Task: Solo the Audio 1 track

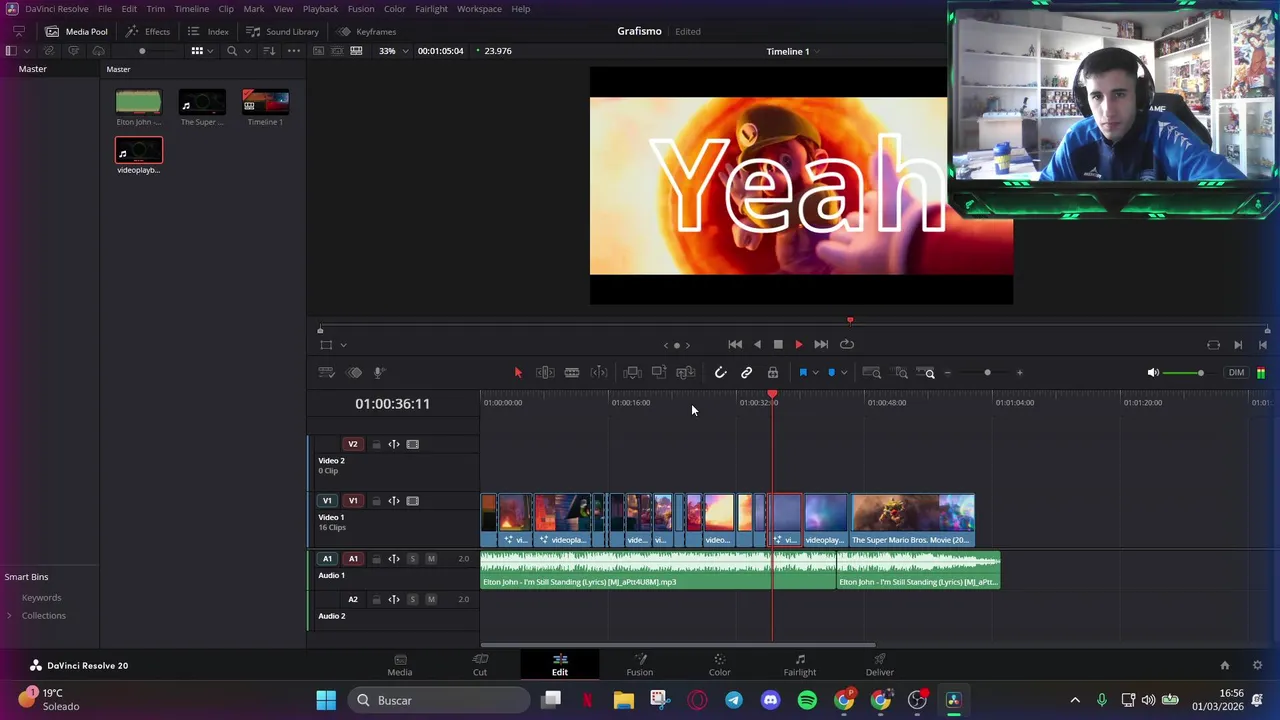Action: pos(412,559)
